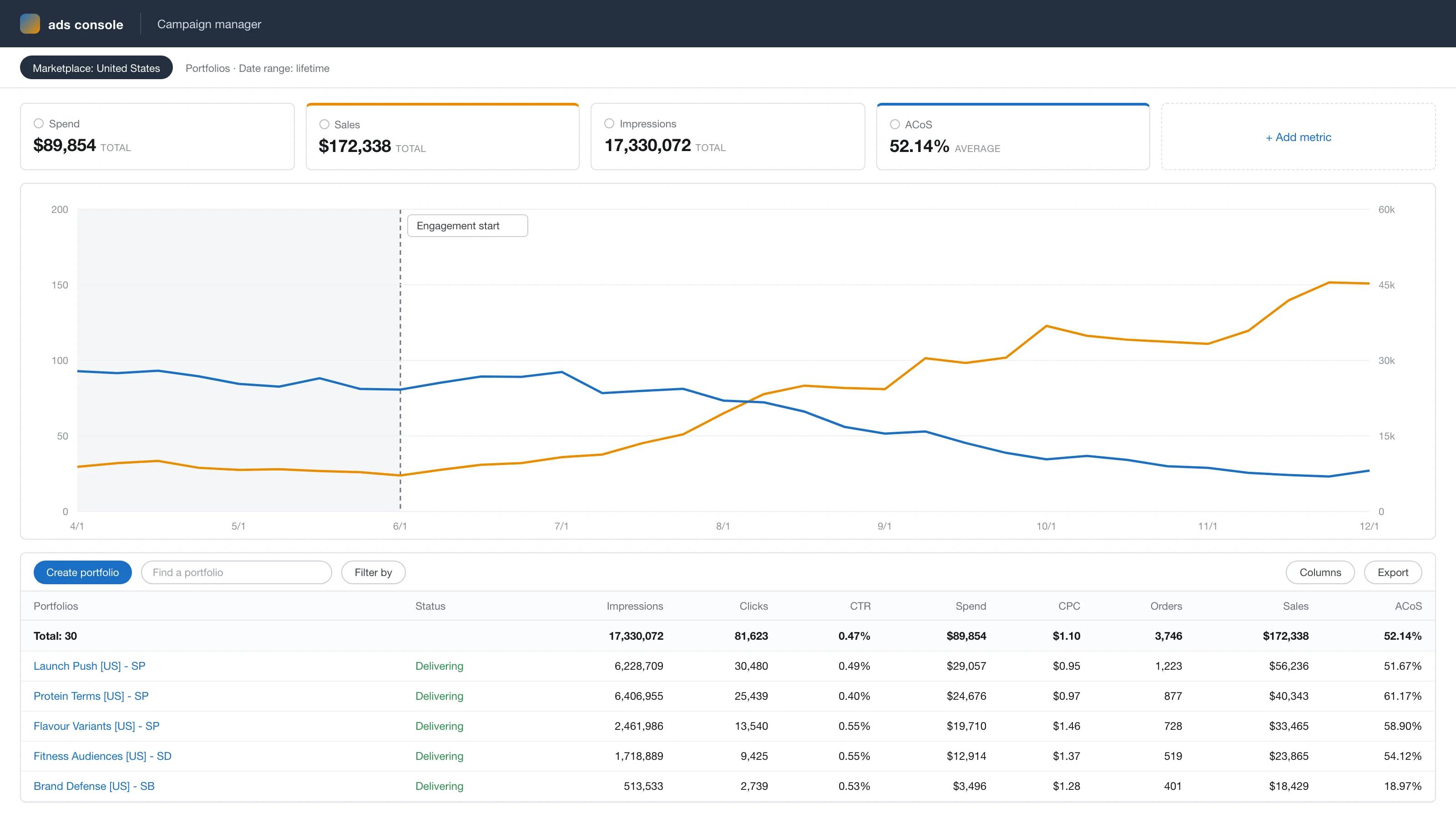Select the ACoS metric radio button
The image size is (1456, 819).
click(895, 124)
